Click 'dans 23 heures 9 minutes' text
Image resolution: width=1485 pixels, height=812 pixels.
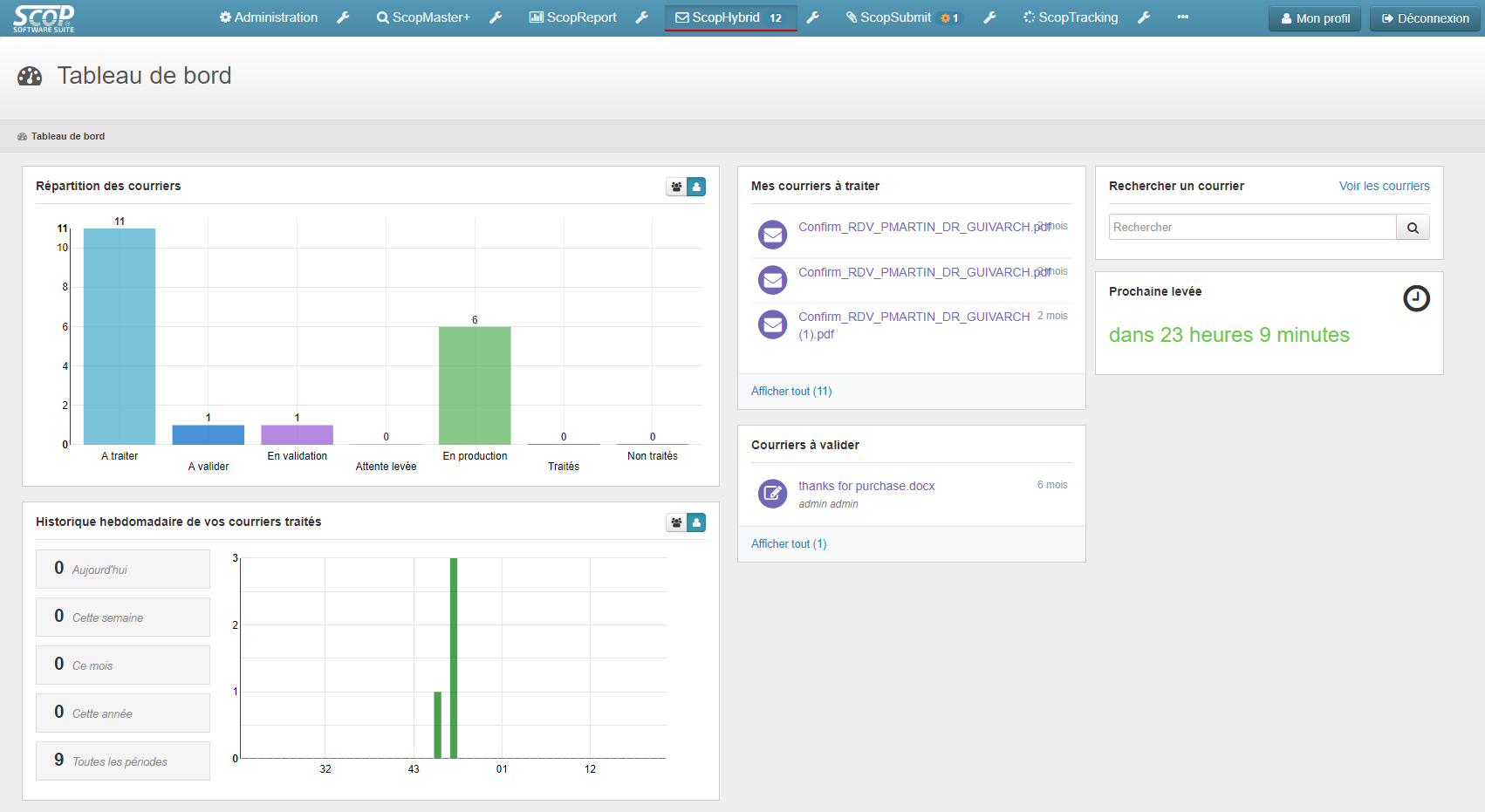pyautogui.click(x=1228, y=335)
